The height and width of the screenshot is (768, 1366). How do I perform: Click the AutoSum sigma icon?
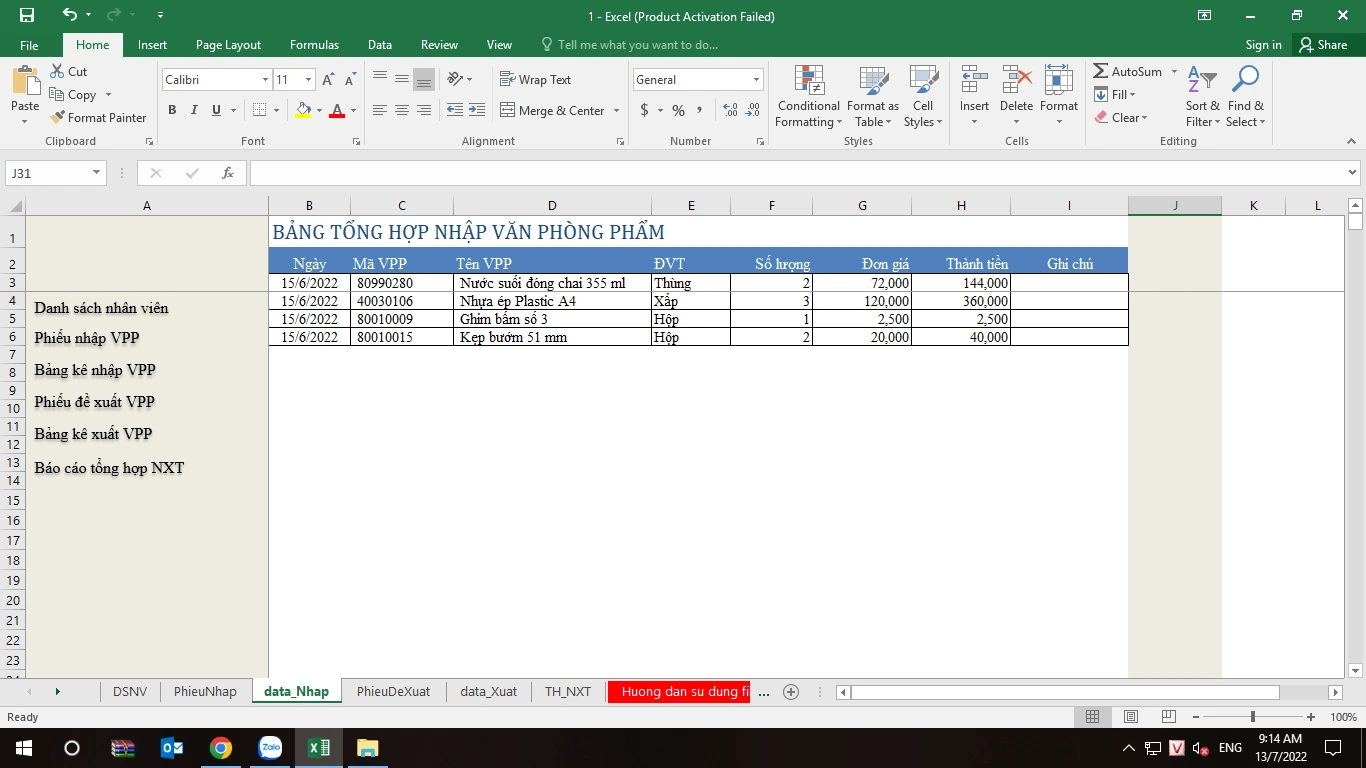[x=1101, y=72]
